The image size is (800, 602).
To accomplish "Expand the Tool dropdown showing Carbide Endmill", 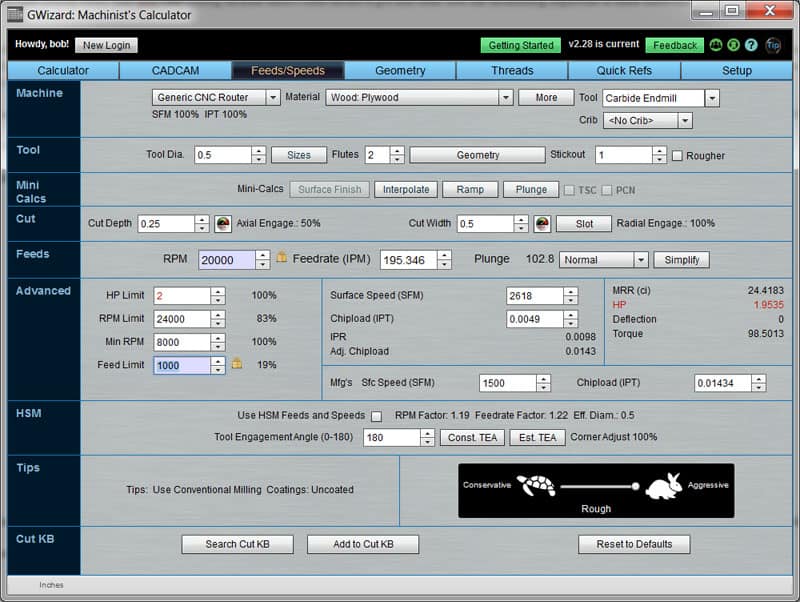I will pos(711,97).
